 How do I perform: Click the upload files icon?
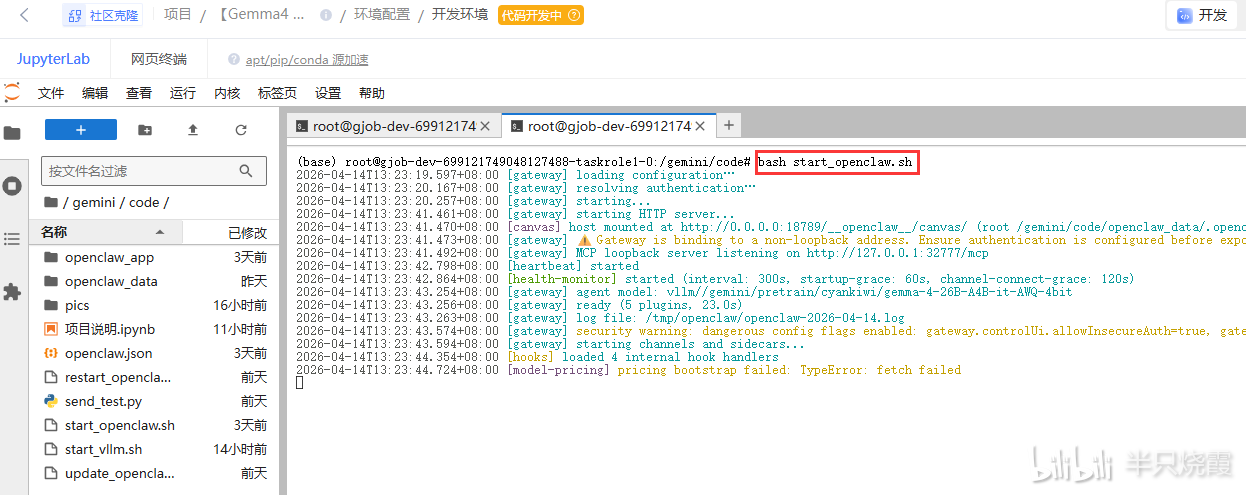pos(193,130)
